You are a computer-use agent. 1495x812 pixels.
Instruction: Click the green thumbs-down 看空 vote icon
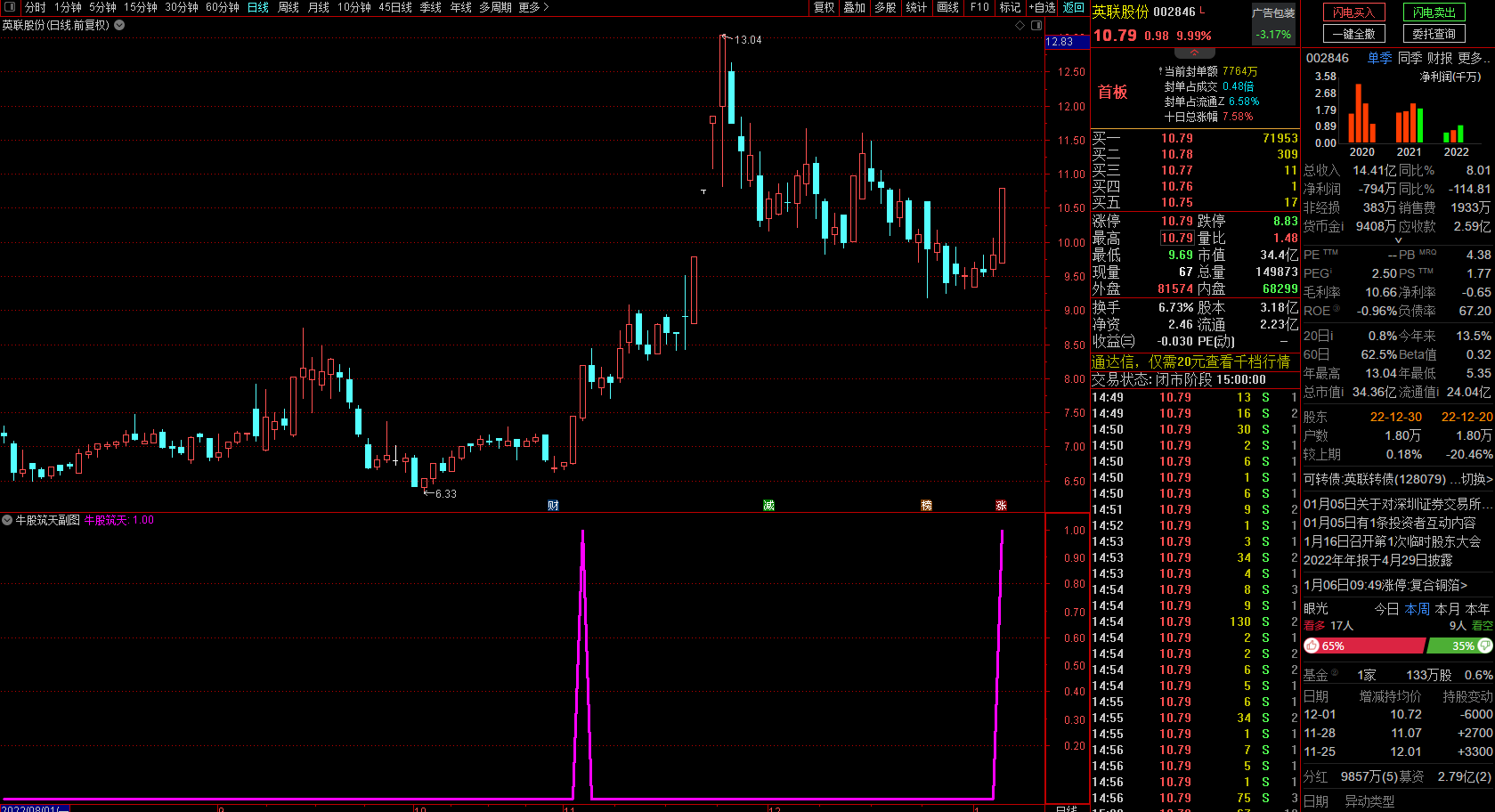1485,646
